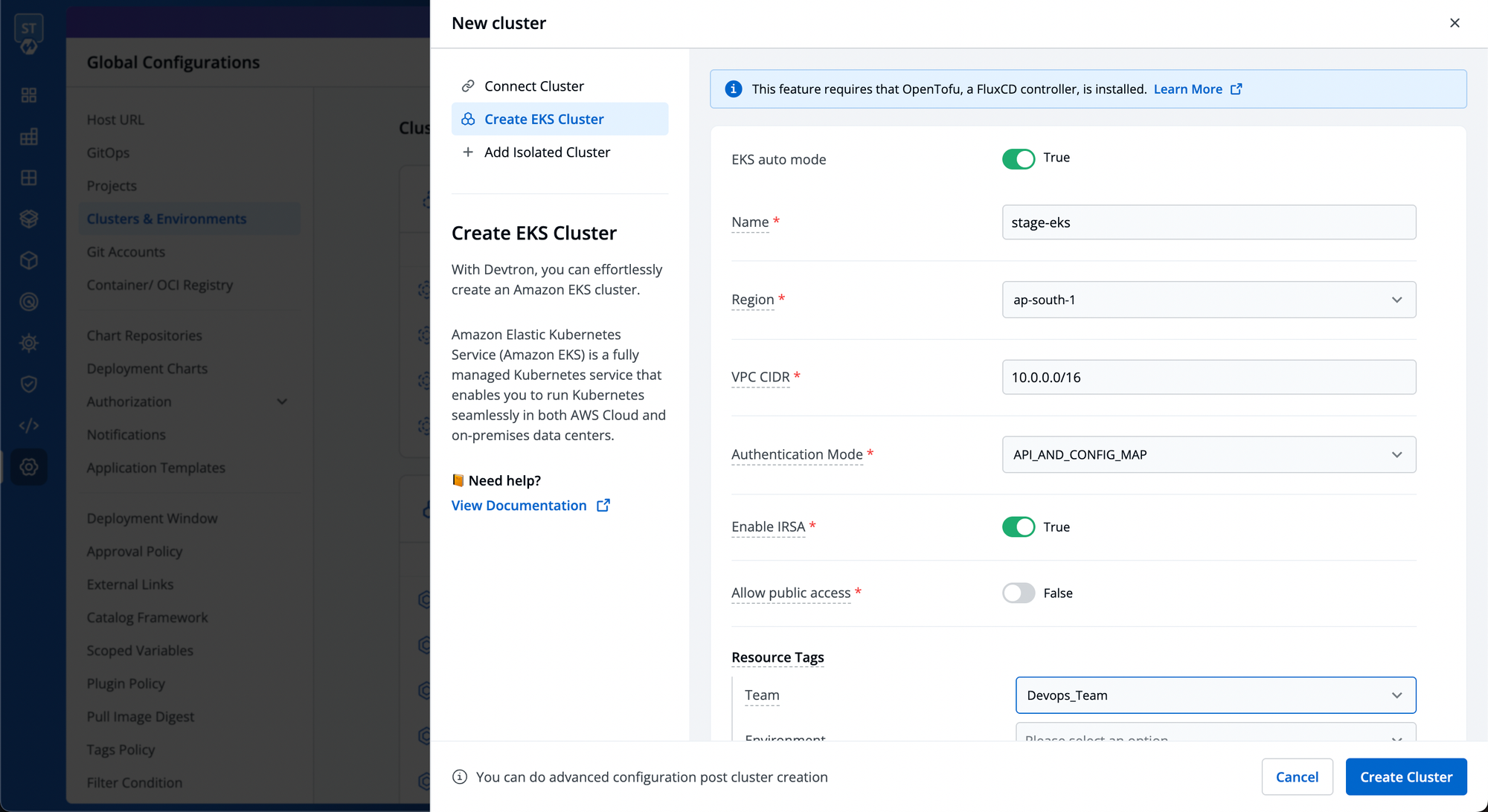Click the Authentication Mode label
The image size is (1488, 812).
click(797, 454)
